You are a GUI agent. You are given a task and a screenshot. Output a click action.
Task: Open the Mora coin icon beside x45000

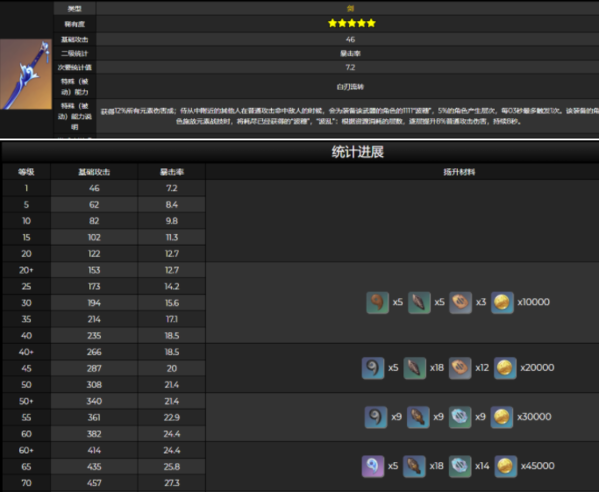point(505,466)
